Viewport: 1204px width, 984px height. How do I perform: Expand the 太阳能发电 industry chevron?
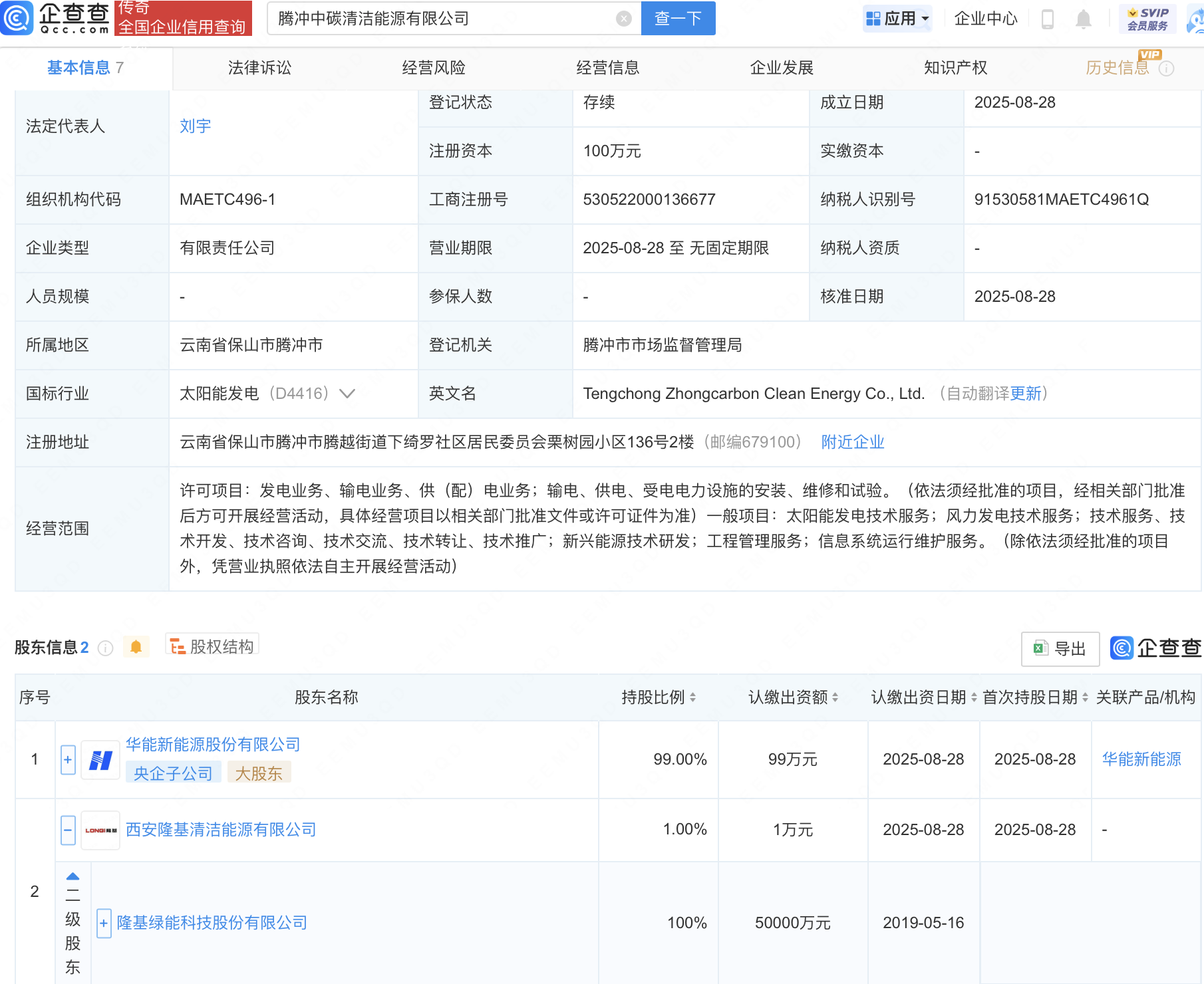pyautogui.click(x=347, y=394)
